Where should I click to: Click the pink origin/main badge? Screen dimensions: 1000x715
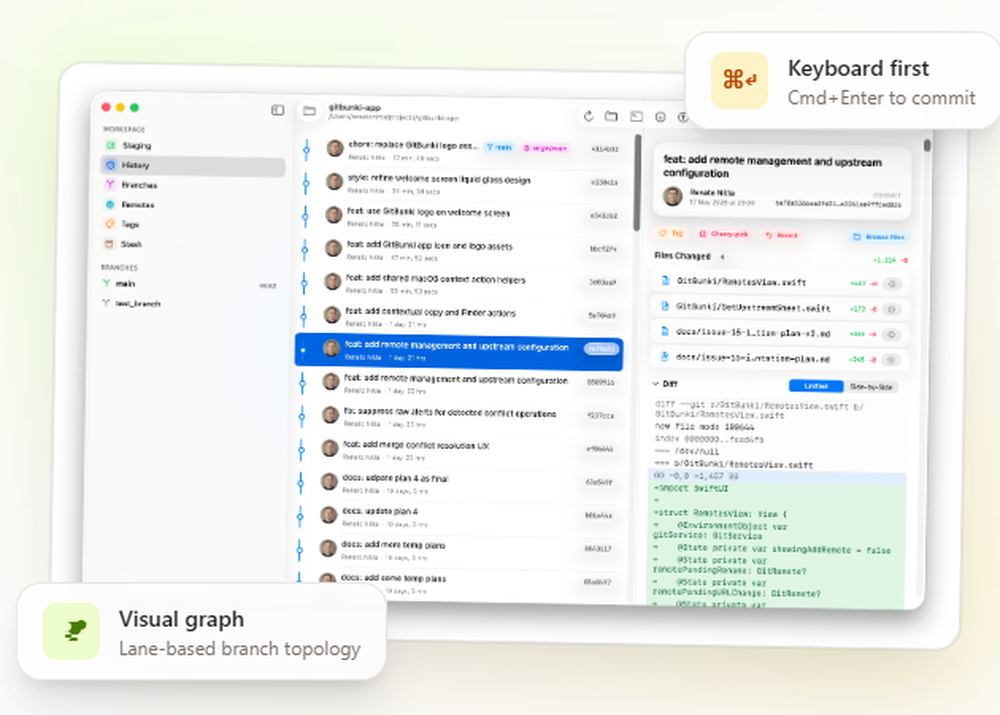[546, 148]
